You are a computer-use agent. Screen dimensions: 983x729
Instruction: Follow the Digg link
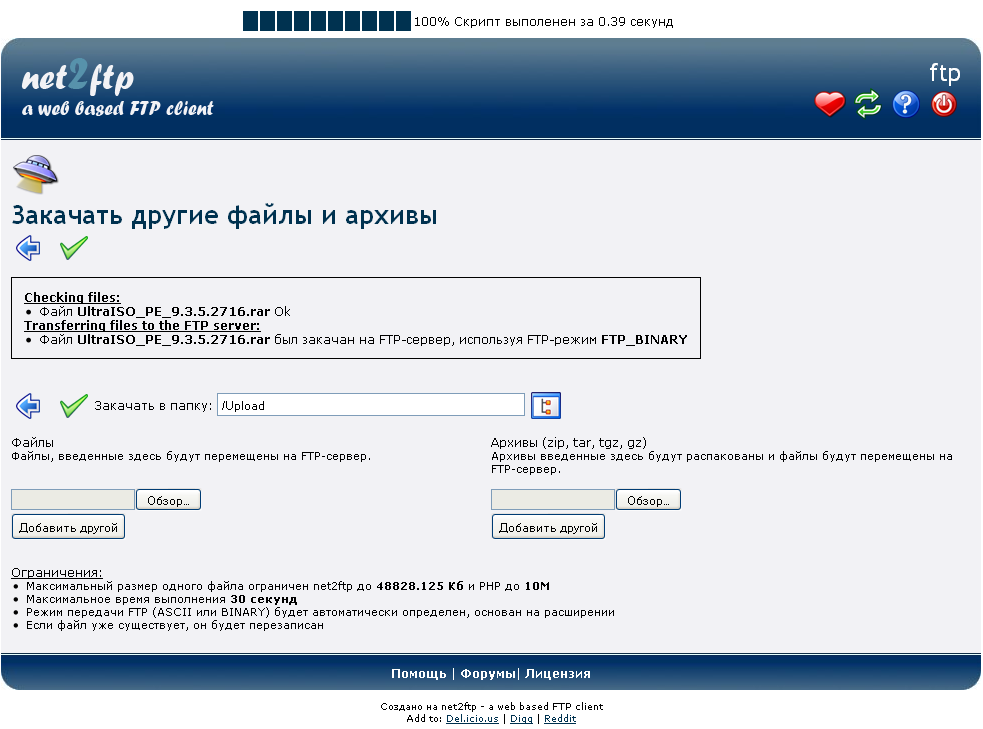521,719
